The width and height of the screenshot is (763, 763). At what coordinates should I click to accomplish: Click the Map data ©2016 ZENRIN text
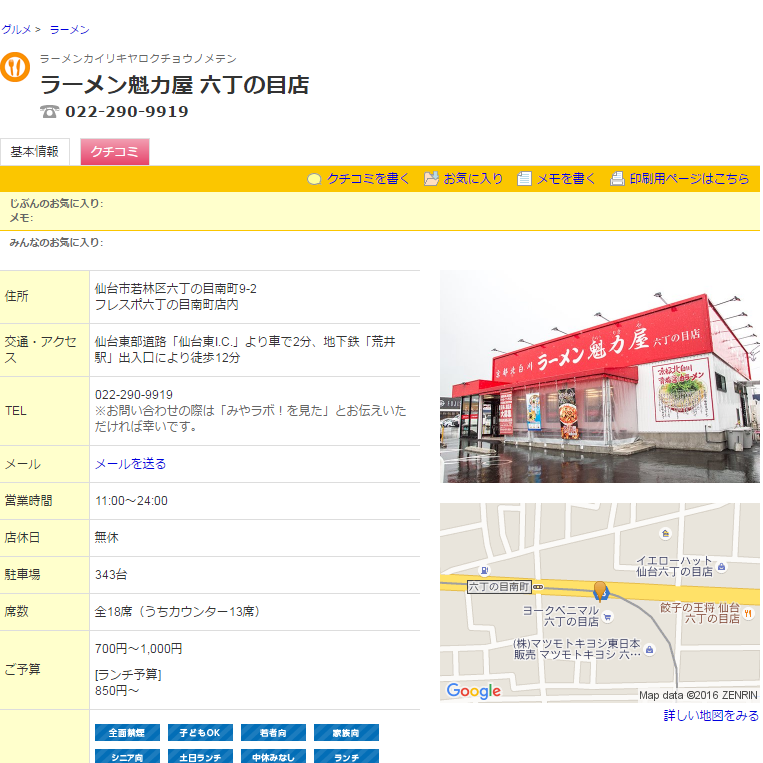pyautogui.click(x=698, y=695)
